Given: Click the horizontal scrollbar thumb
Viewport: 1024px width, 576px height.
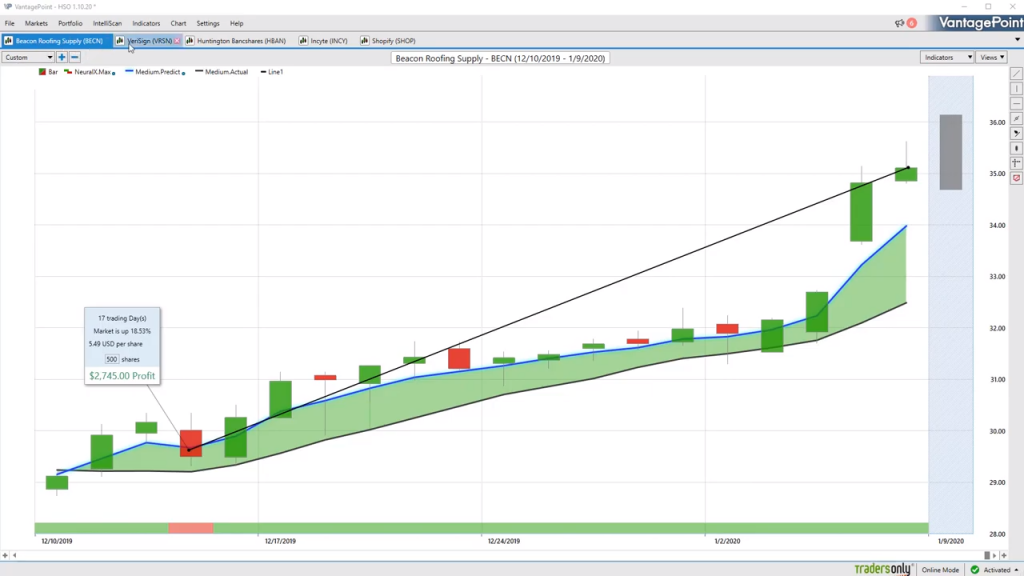Looking at the screenshot, I should (x=987, y=556).
